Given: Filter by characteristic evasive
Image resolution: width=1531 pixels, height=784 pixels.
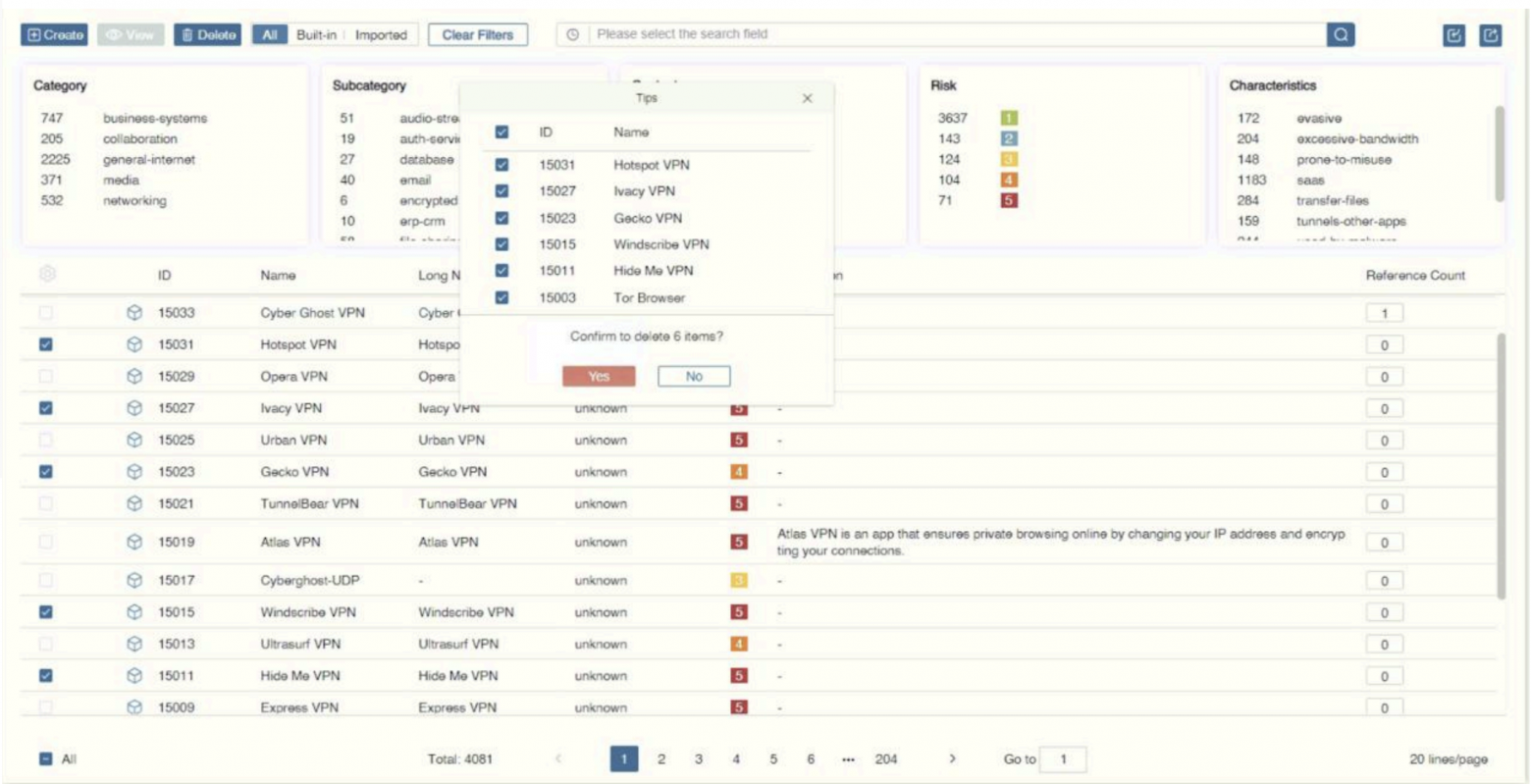Looking at the screenshot, I should (x=1319, y=118).
